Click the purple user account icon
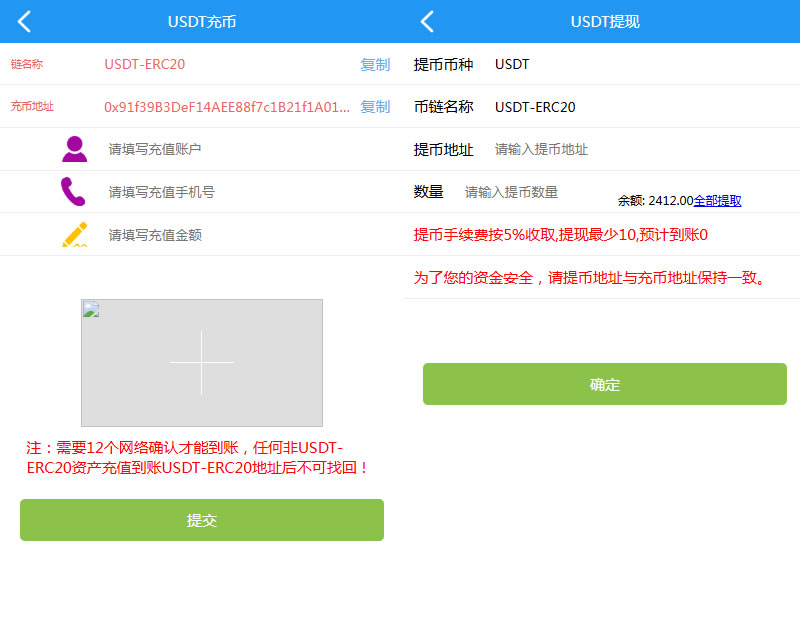The height and width of the screenshot is (643, 800). [74, 149]
